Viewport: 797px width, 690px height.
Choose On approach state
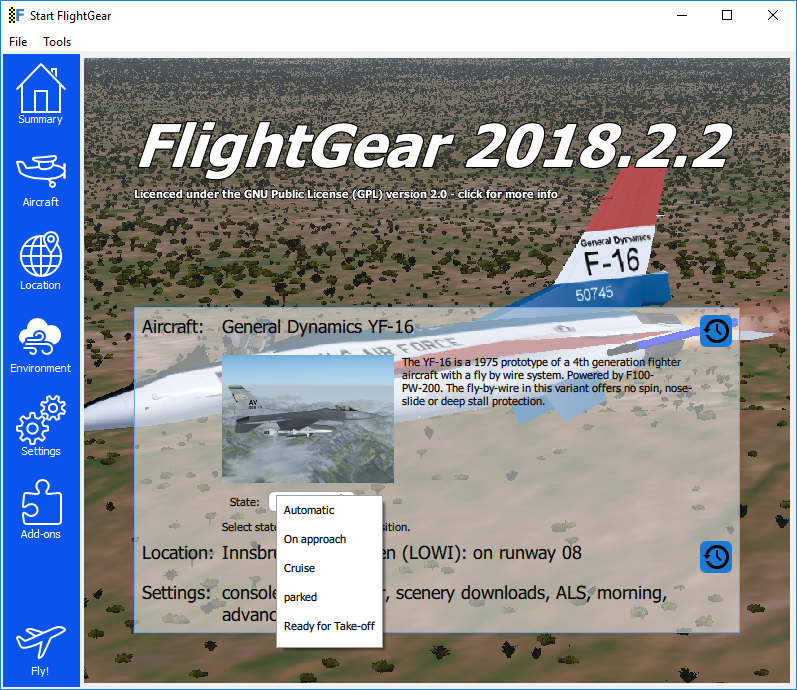coord(329,539)
